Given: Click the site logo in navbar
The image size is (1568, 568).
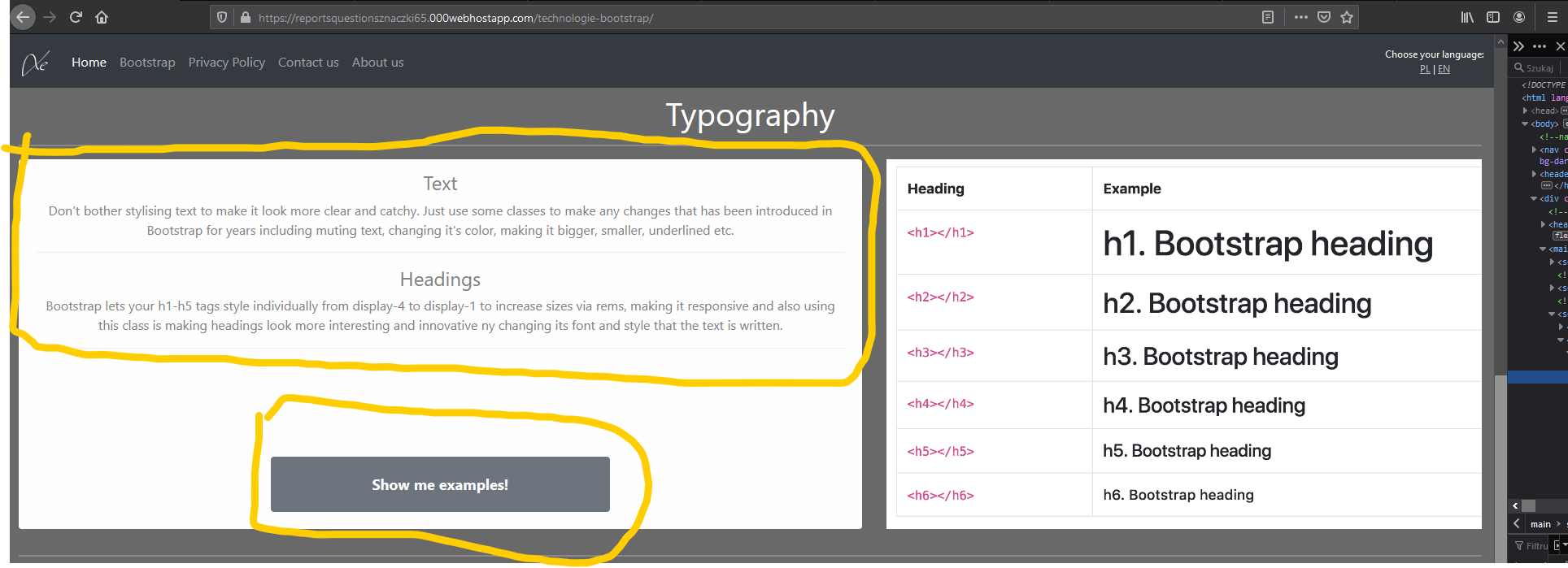Looking at the screenshot, I should pos(36,63).
